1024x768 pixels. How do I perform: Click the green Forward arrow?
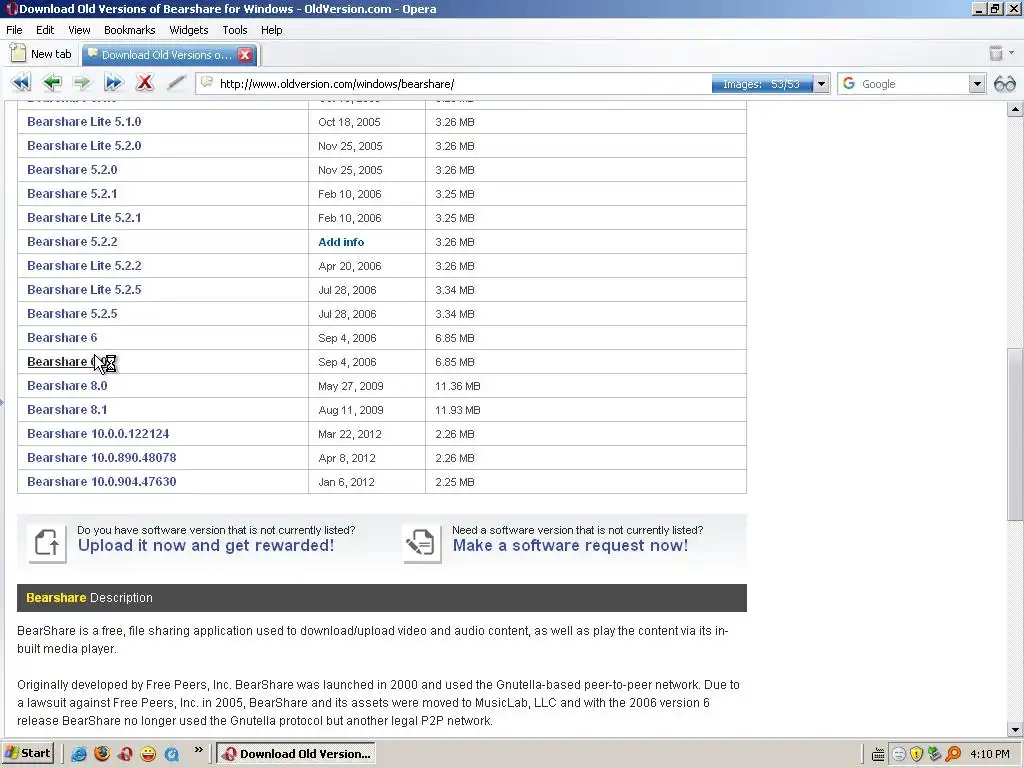click(x=82, y=83)
